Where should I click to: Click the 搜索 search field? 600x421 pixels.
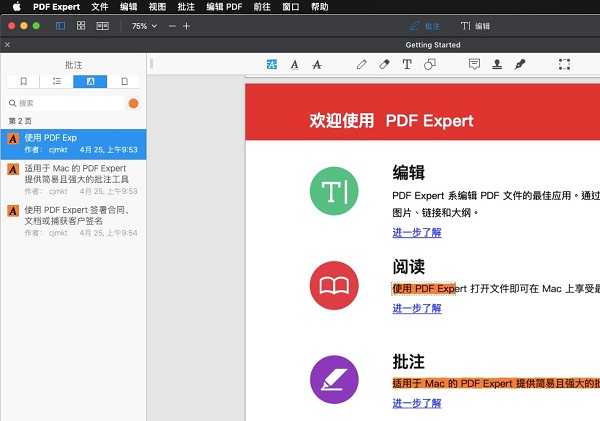(65, 103)
